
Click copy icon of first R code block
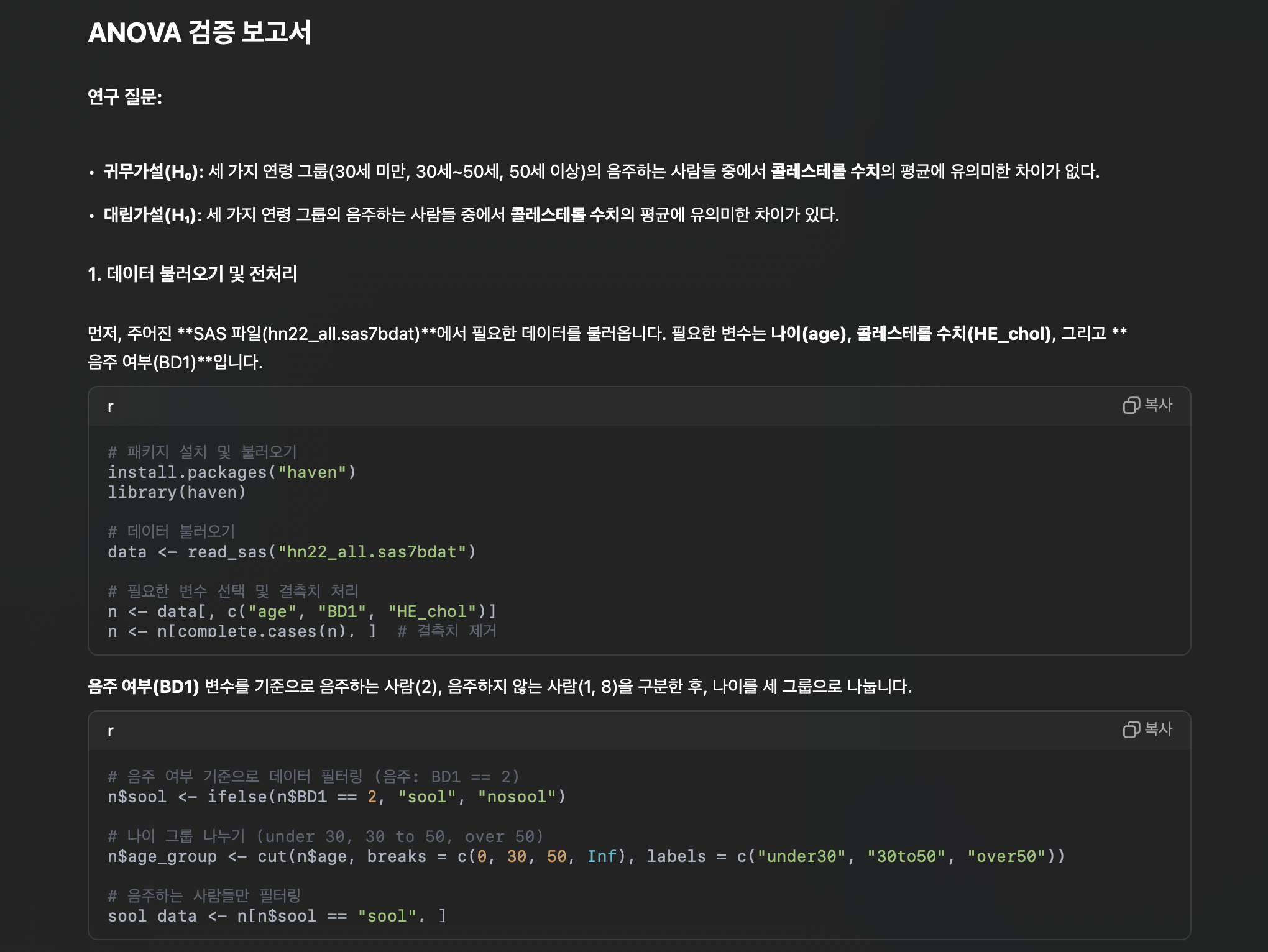click(1131, 406)
